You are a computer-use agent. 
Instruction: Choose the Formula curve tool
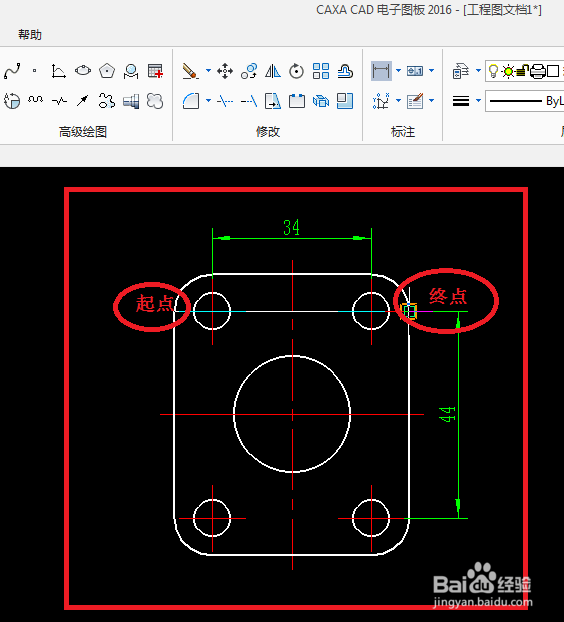coord(59,71)
